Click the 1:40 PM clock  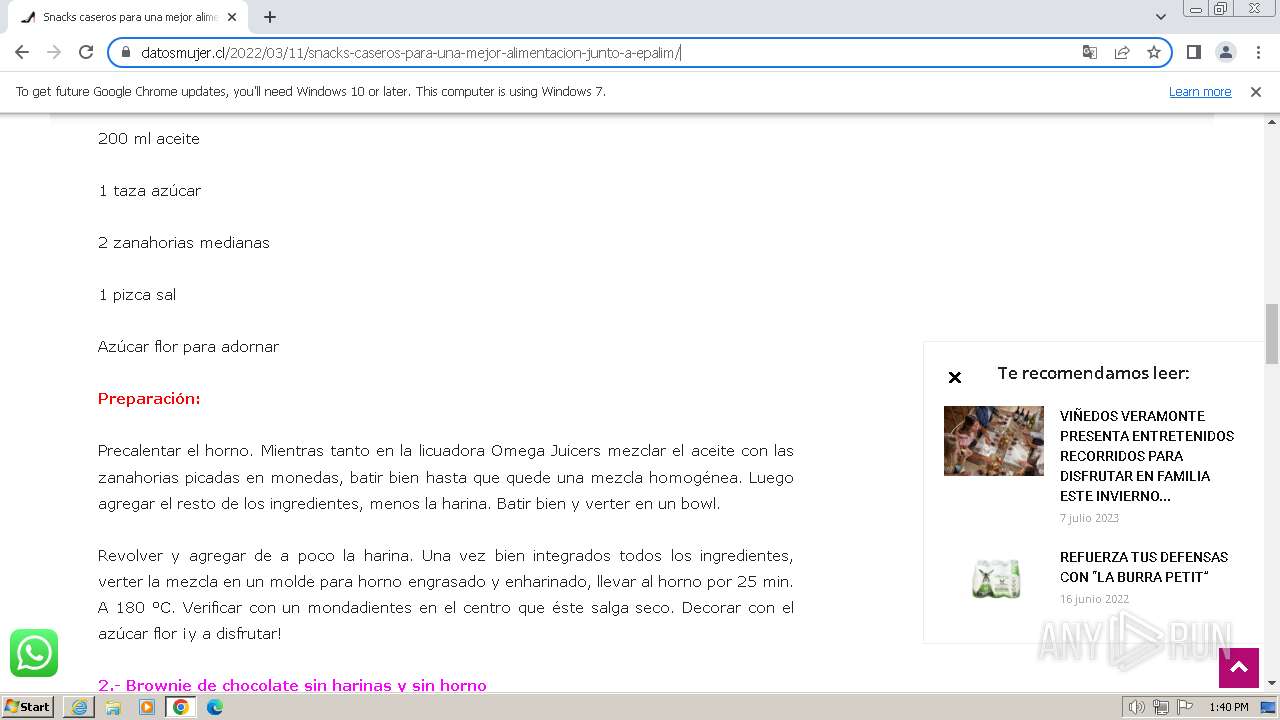click(x=1228, y=707)
